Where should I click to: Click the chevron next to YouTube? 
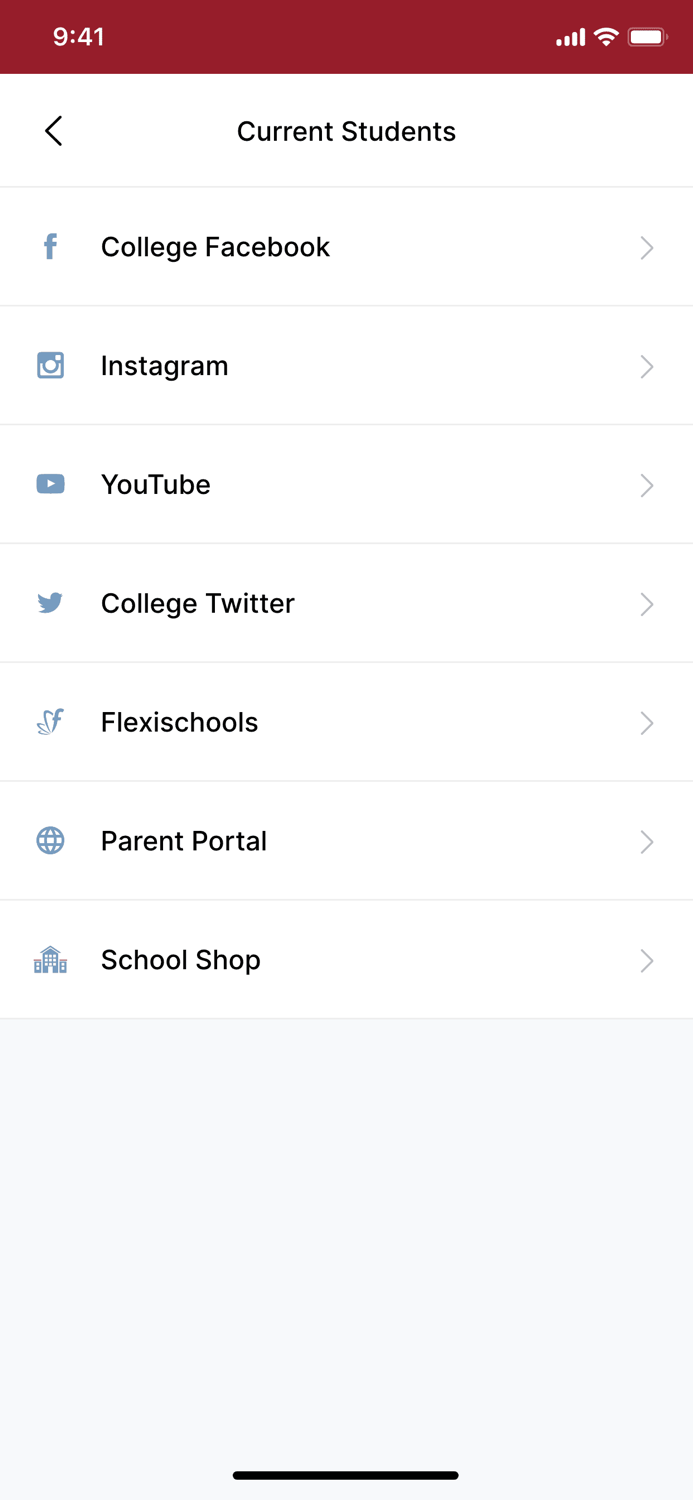[x=647, y=485]
